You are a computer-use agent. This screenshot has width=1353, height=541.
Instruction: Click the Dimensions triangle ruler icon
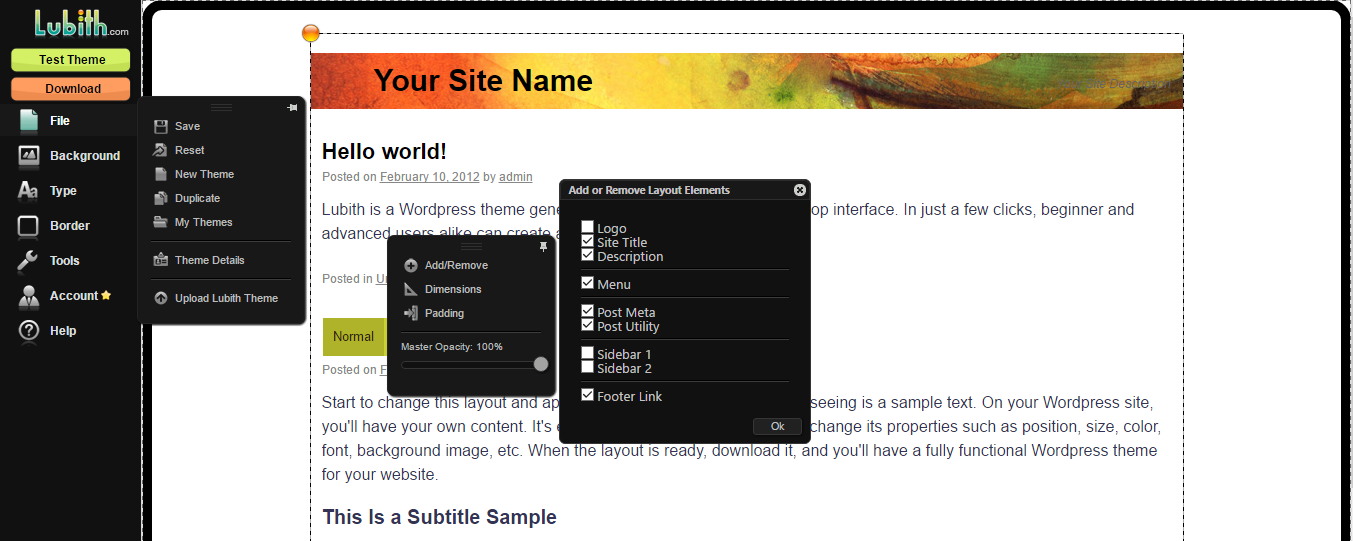point(410,289)
